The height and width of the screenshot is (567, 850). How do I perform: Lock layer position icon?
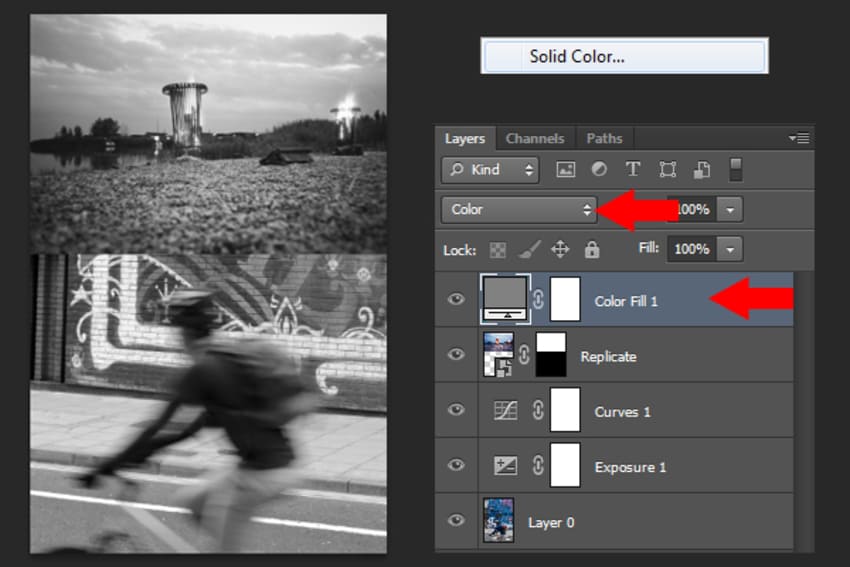[560, 249]
